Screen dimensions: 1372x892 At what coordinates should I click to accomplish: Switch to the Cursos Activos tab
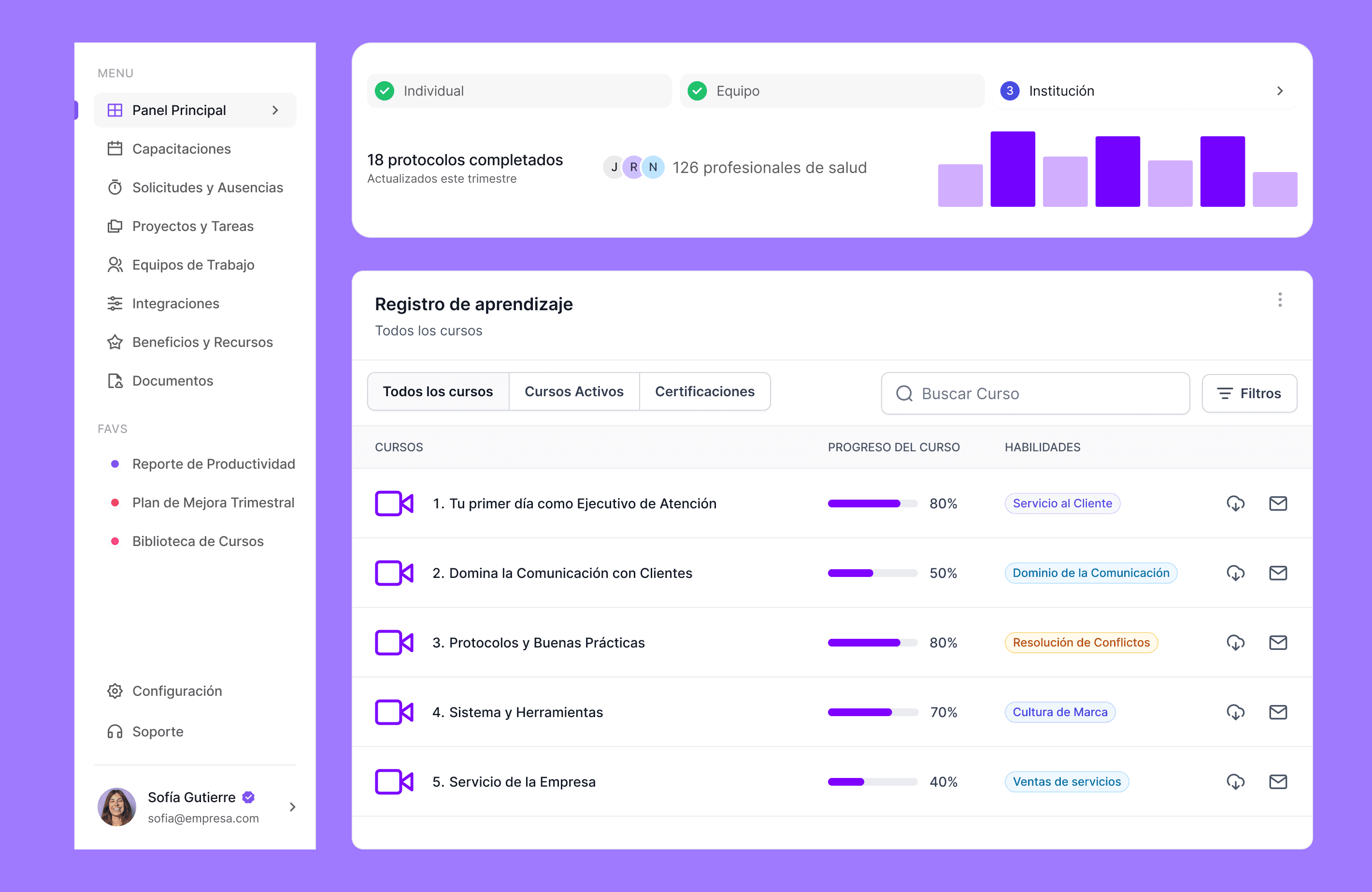tap(574, 391)
